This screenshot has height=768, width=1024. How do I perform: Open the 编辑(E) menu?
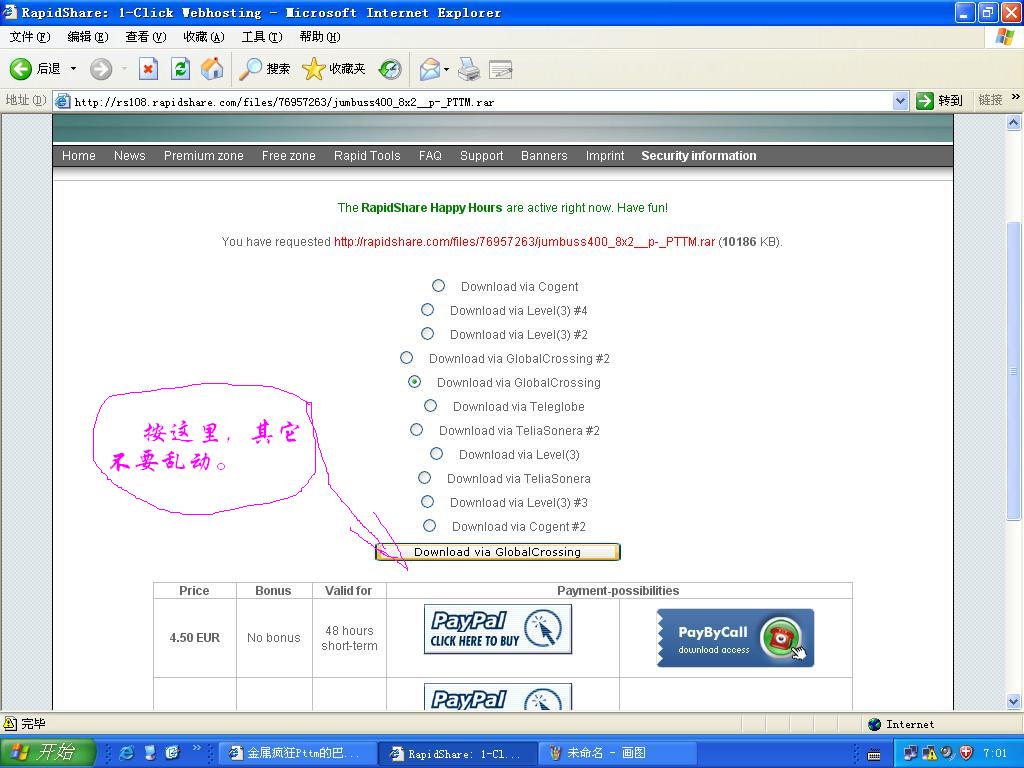[x=88, y=37]
